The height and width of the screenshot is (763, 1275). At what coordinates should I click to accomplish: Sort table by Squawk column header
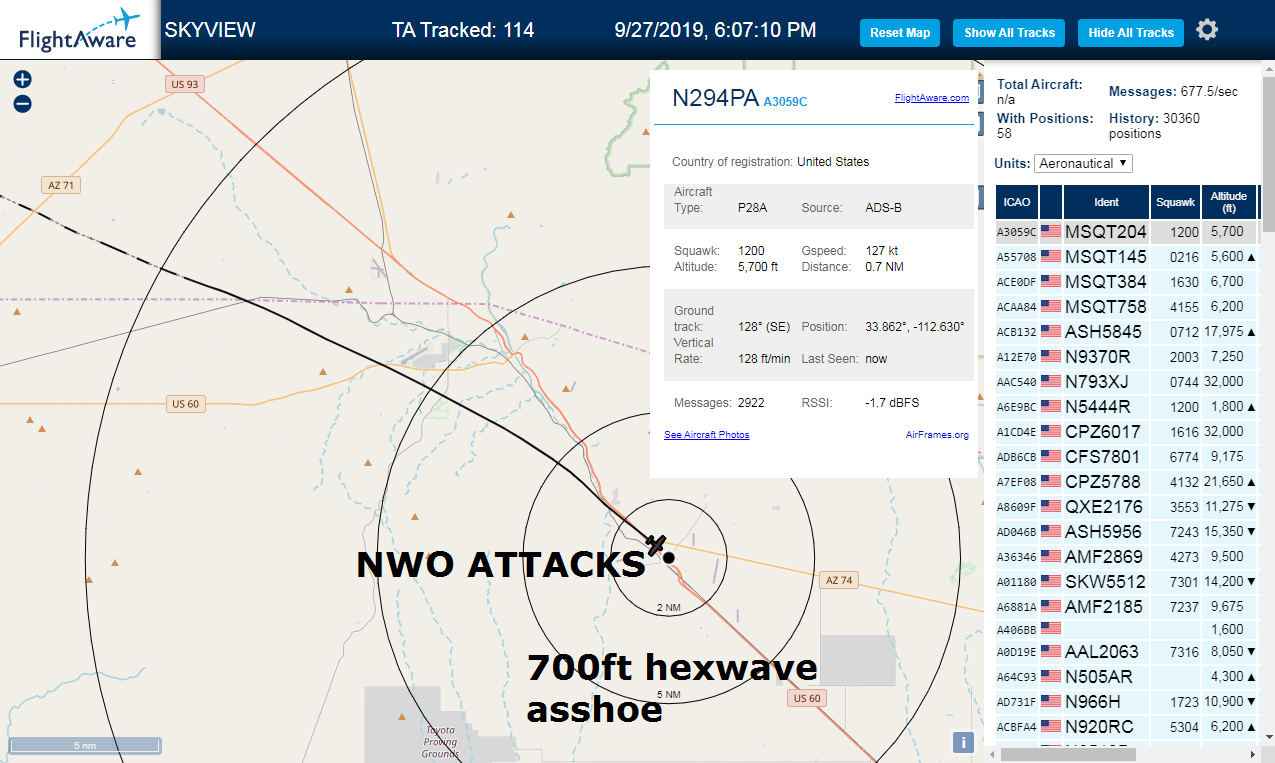(1175, 202)
